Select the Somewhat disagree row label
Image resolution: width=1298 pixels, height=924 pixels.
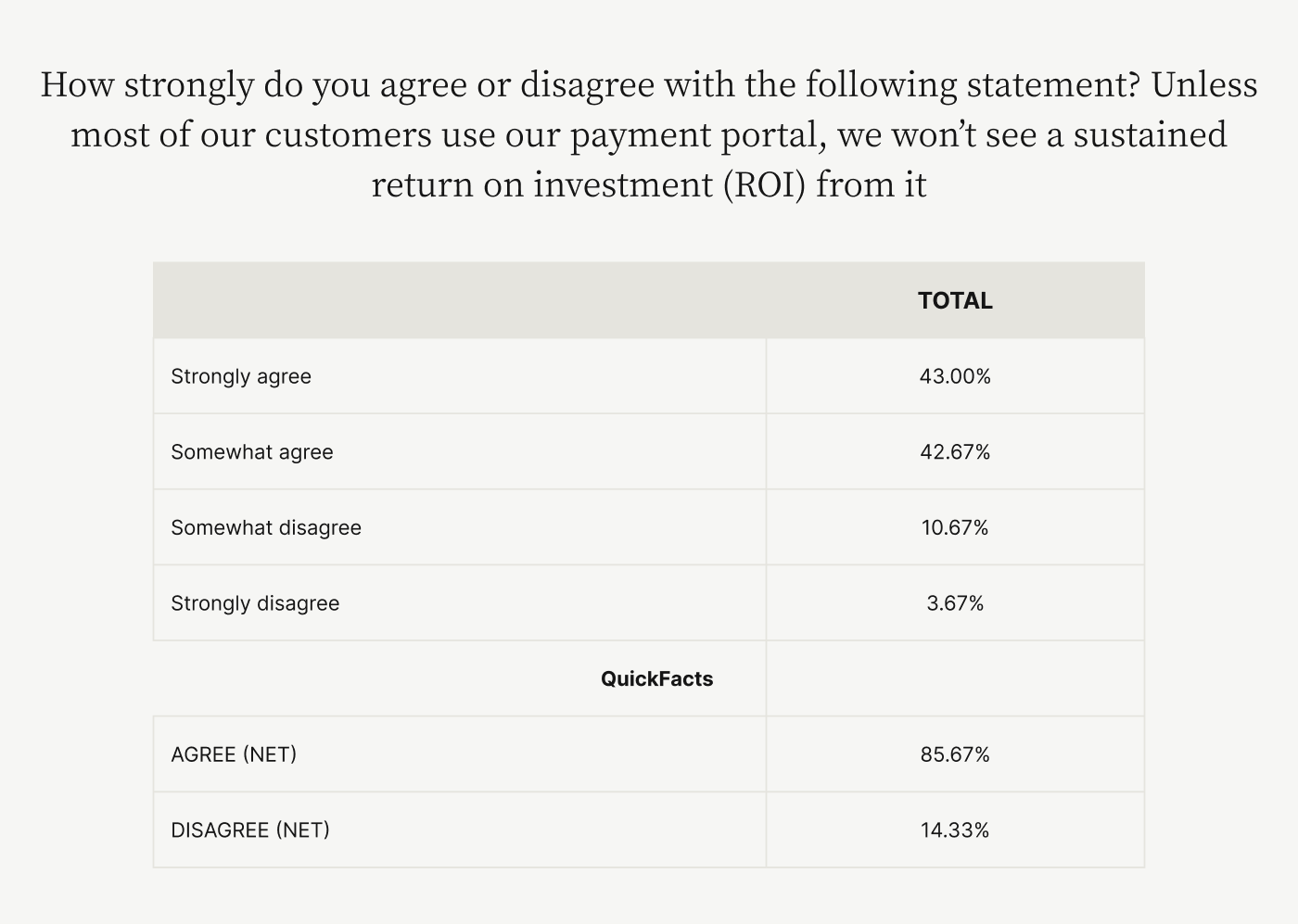click(266, 527)
